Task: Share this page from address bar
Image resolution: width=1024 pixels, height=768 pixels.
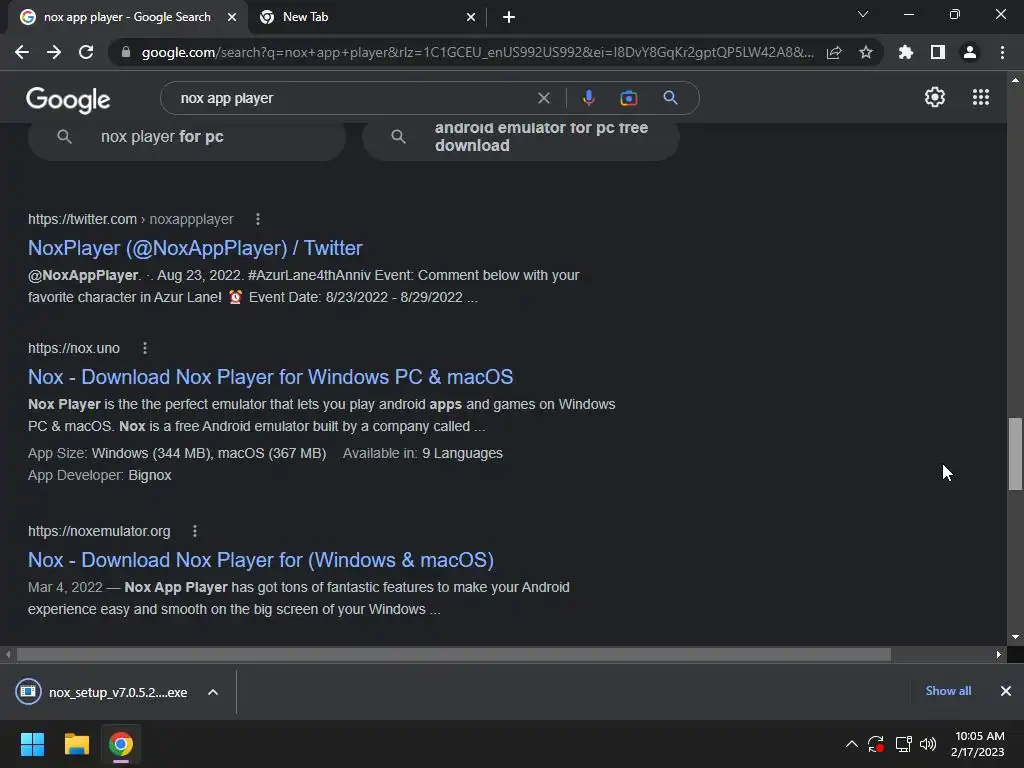Action: (x=834, y=52)
